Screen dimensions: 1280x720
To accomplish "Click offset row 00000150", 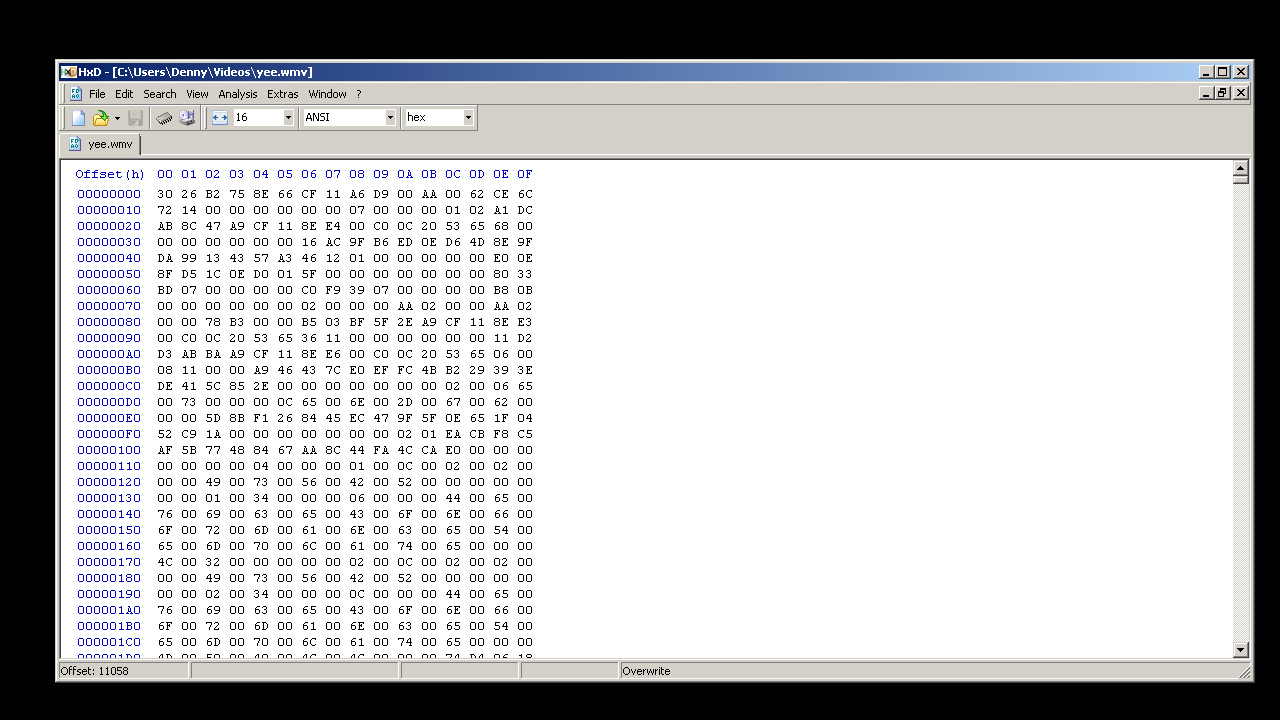I will (109, 530).
